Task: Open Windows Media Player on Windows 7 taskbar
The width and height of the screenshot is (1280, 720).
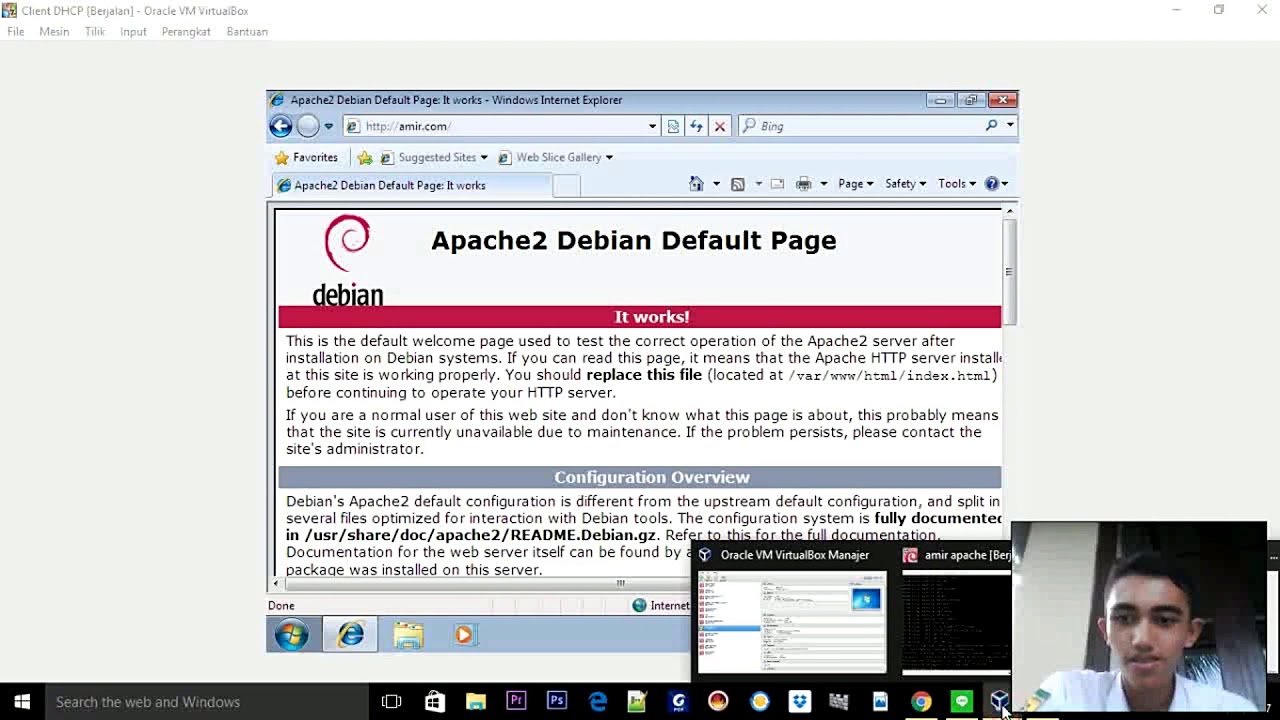Action: (464, 635)
